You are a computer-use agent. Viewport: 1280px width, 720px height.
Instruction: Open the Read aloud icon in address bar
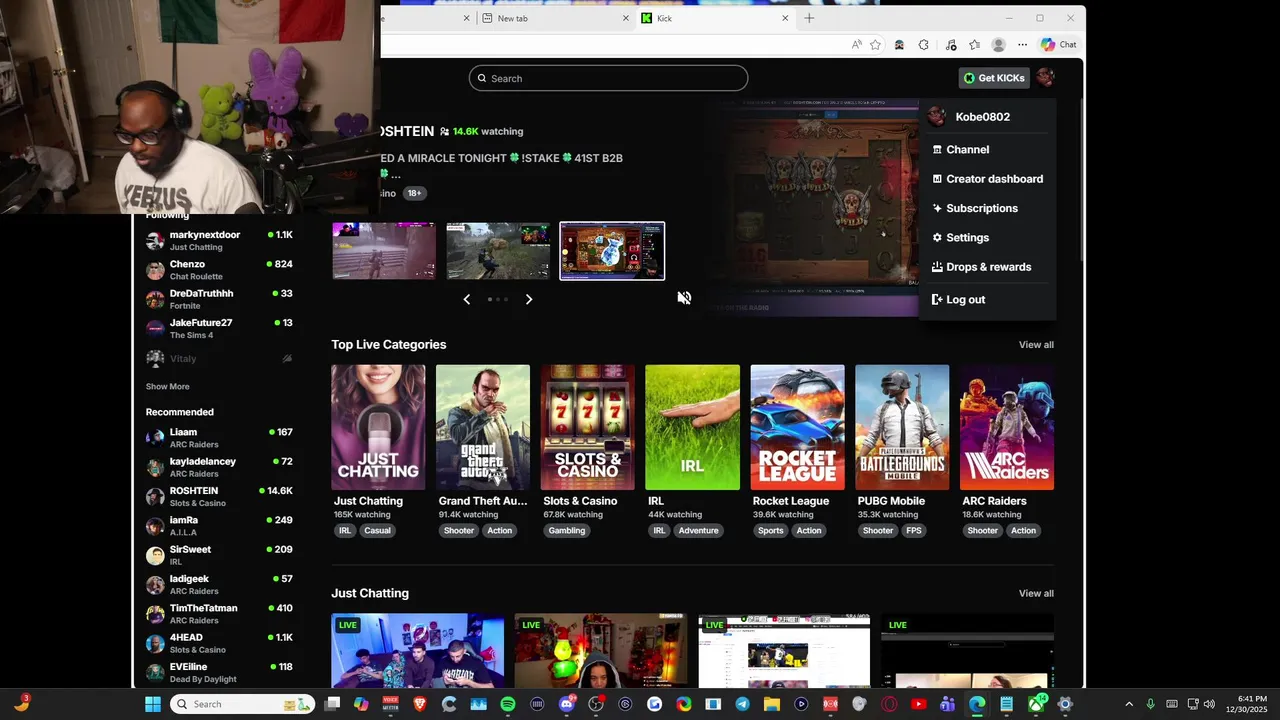pos(857,45)
